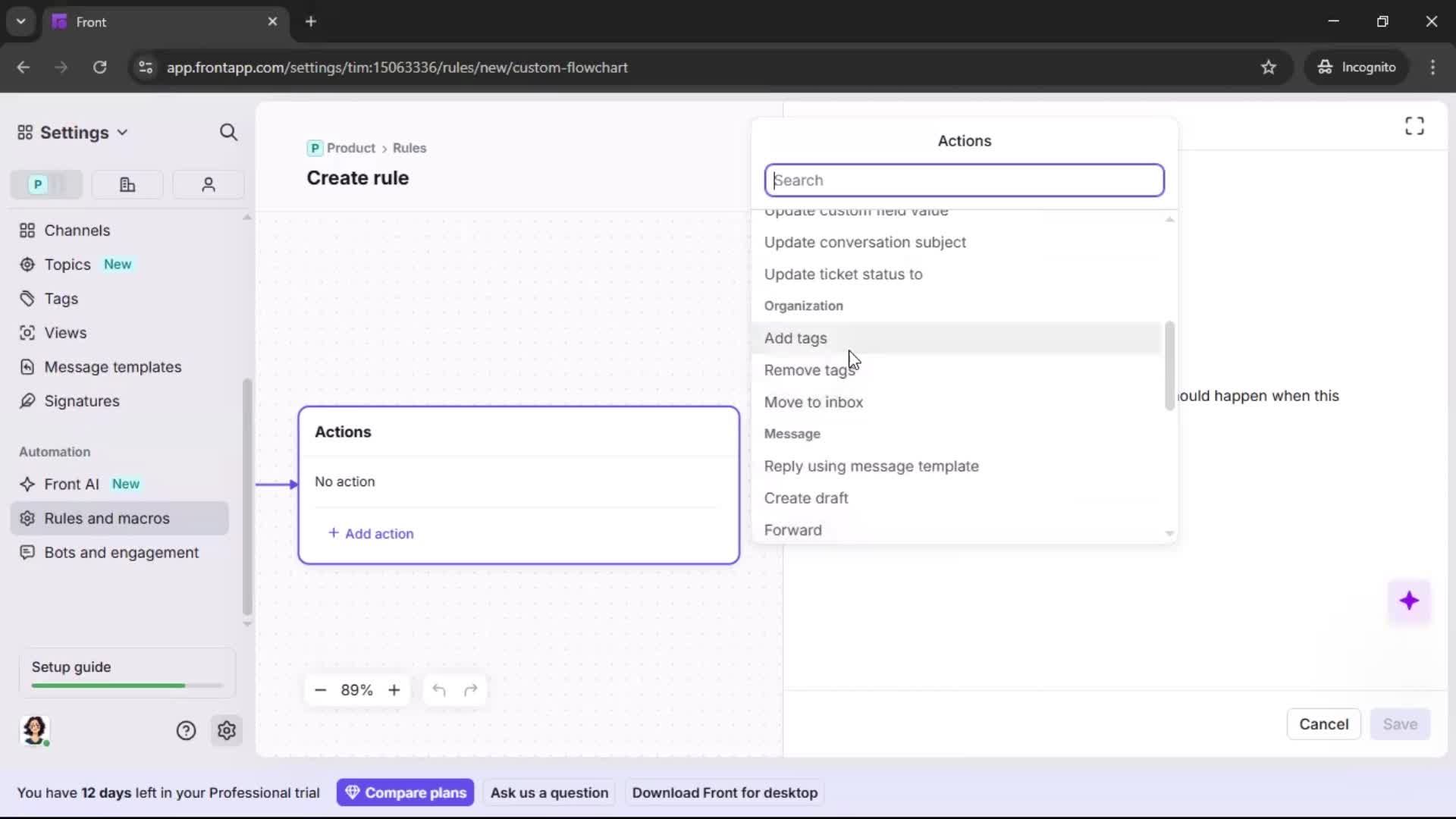Click the purple AI sparkle assistant button

pos(1410,601)
